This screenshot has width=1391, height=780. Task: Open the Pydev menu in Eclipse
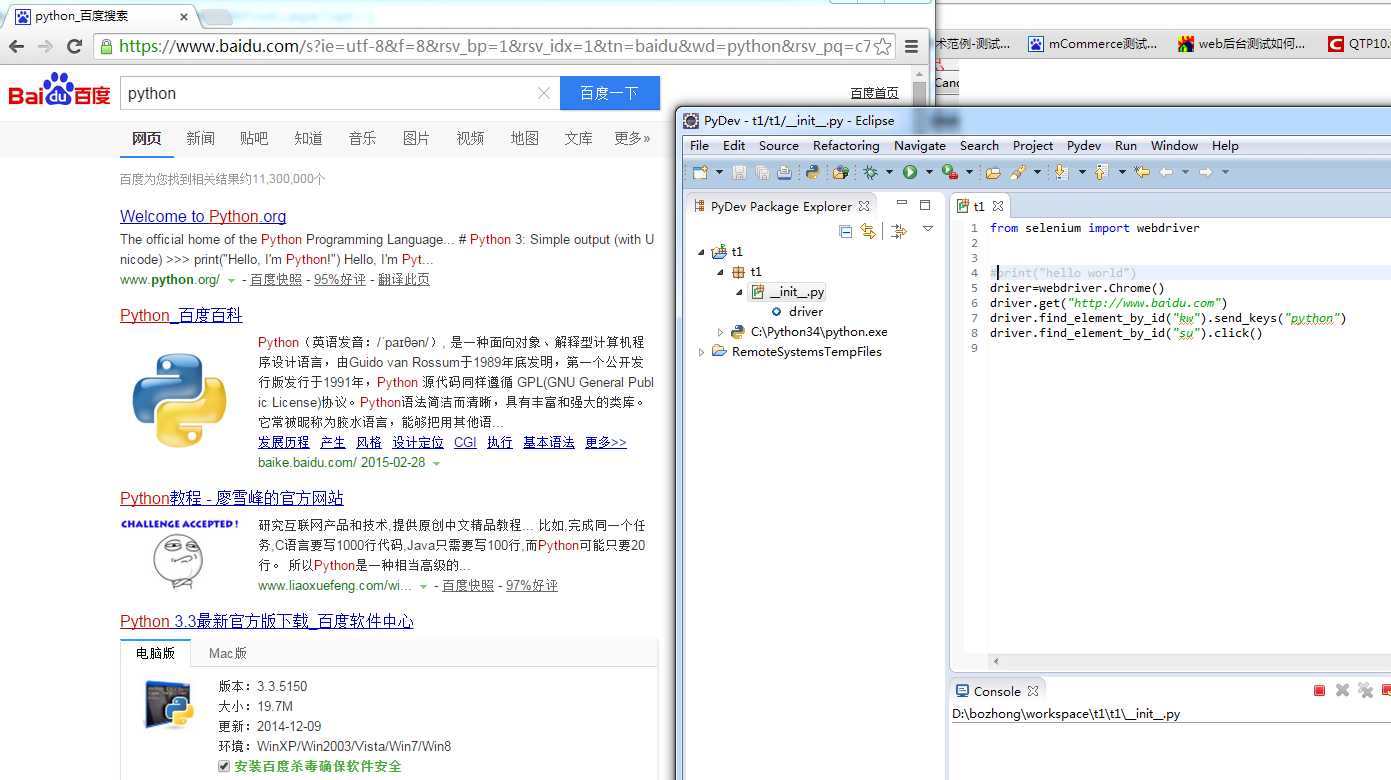1084,145
